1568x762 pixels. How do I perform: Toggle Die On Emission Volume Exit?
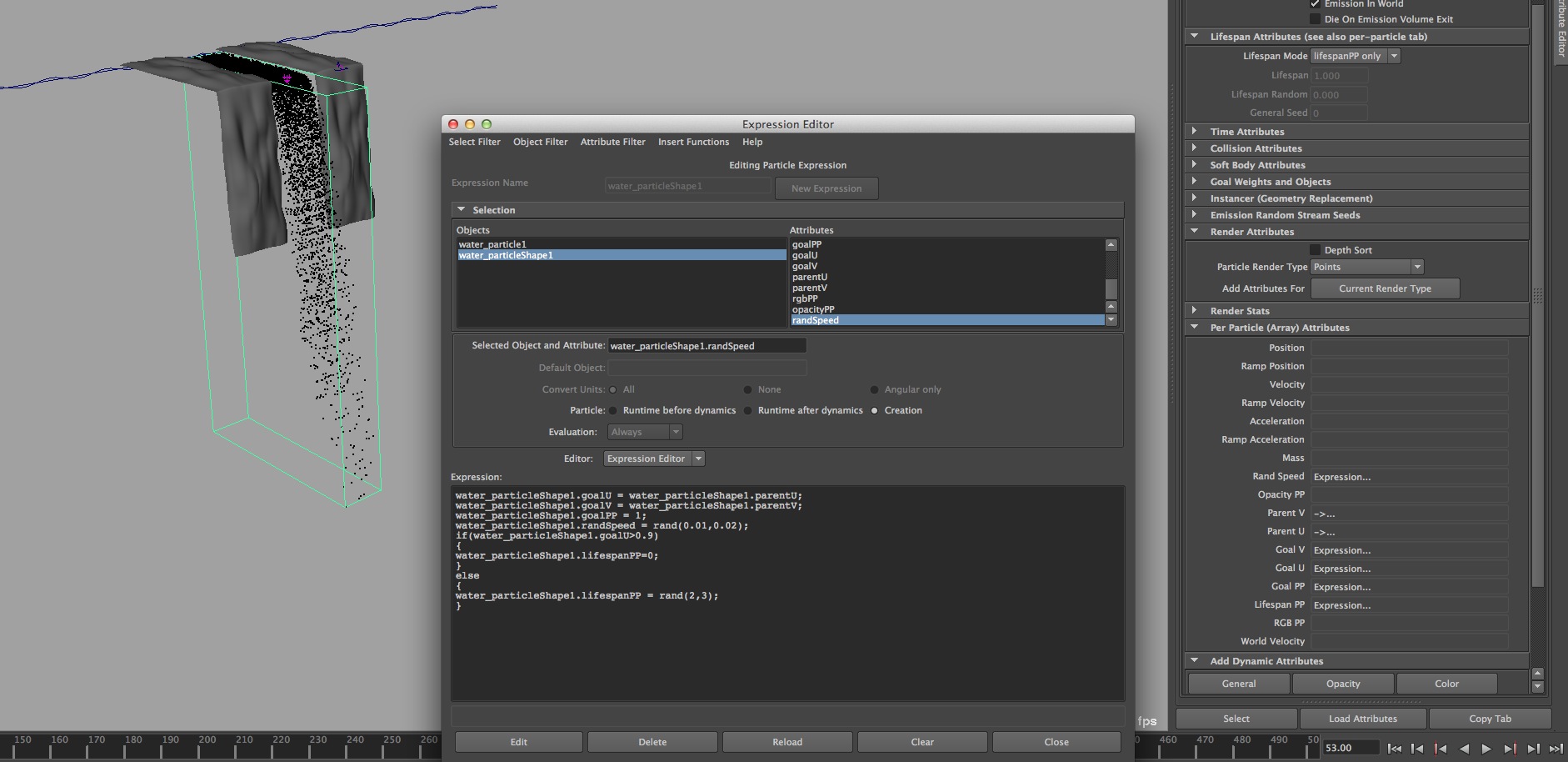pyautogui.click(x=1315, y=19)
